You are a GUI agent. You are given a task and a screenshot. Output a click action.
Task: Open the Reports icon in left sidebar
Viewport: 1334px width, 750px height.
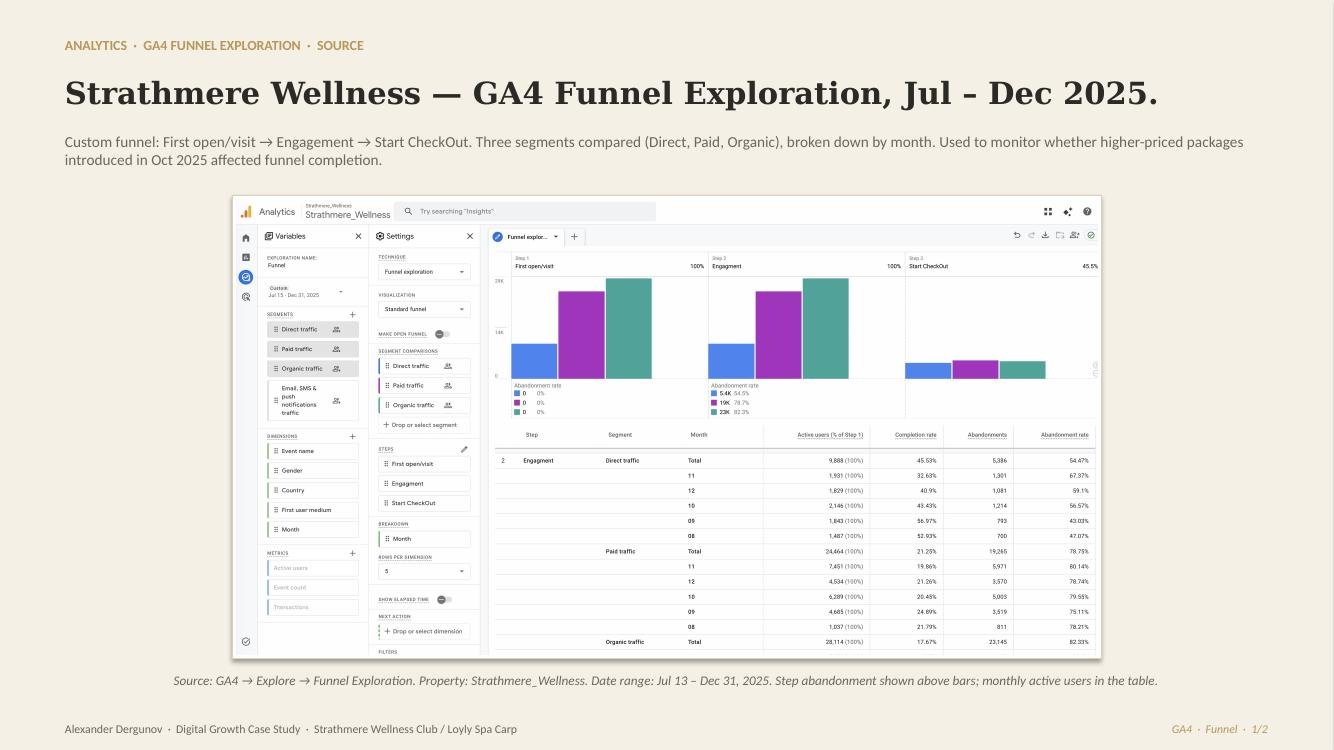(246, 257)
